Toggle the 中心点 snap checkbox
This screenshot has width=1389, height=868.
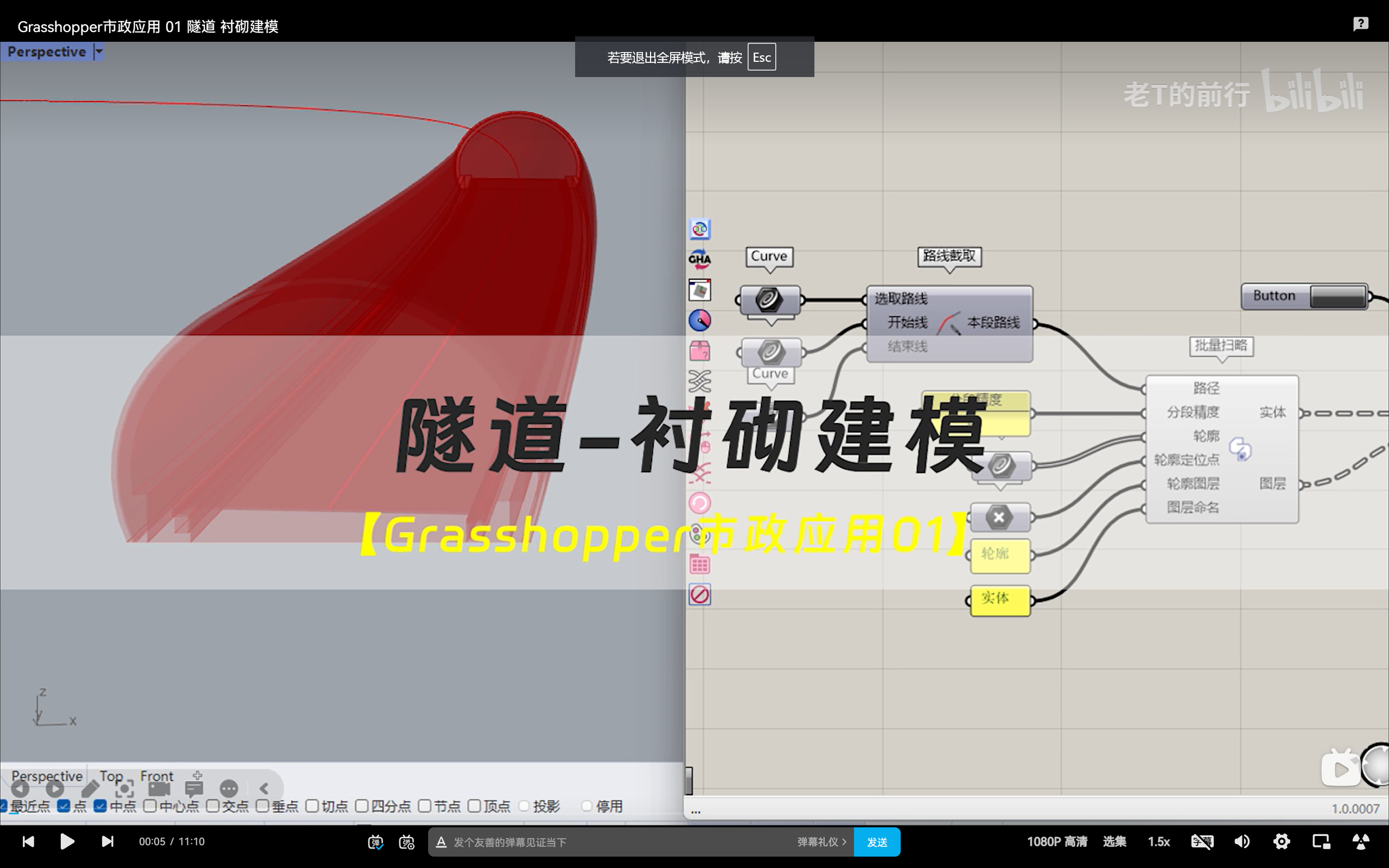150,806
